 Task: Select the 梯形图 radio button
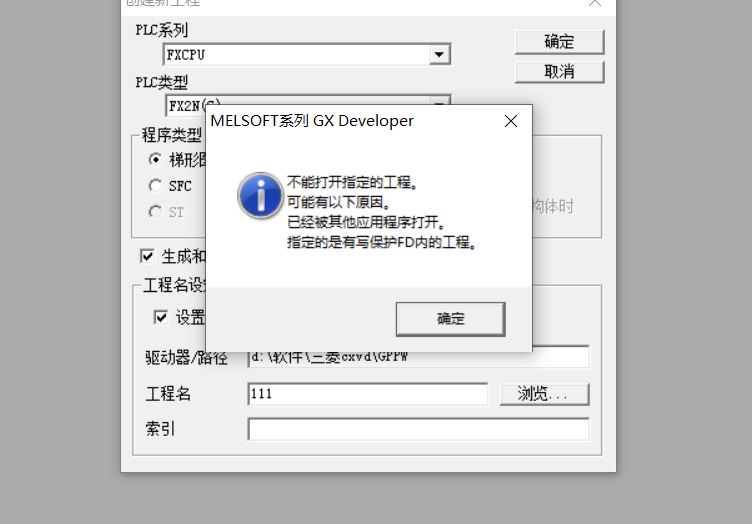coord(155,159)
